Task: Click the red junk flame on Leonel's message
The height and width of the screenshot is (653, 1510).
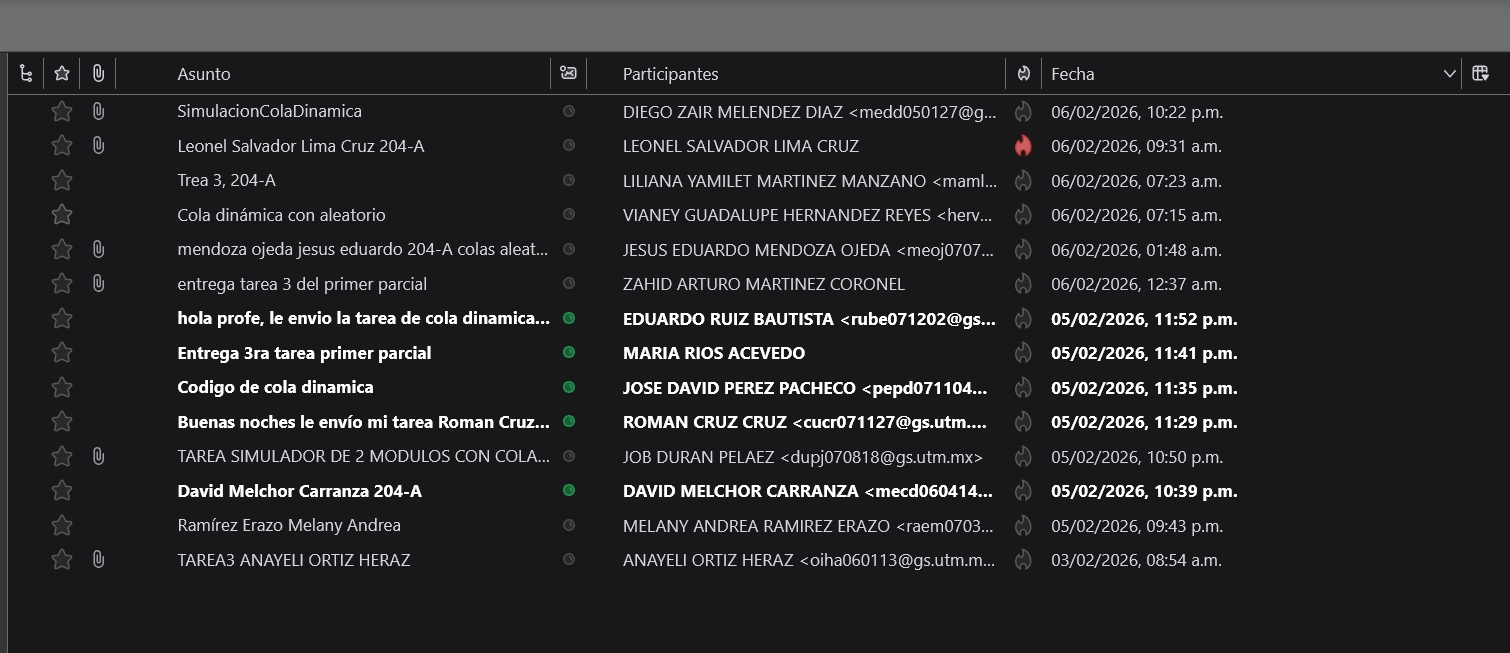Action: [1023, 146]
